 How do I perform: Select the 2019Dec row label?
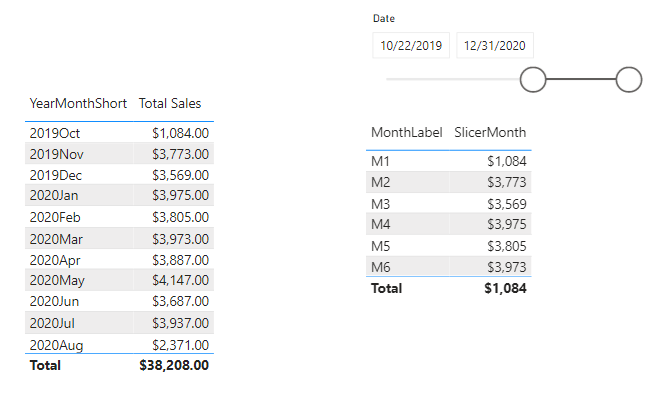pyautogui.click(x=56, y=175)
